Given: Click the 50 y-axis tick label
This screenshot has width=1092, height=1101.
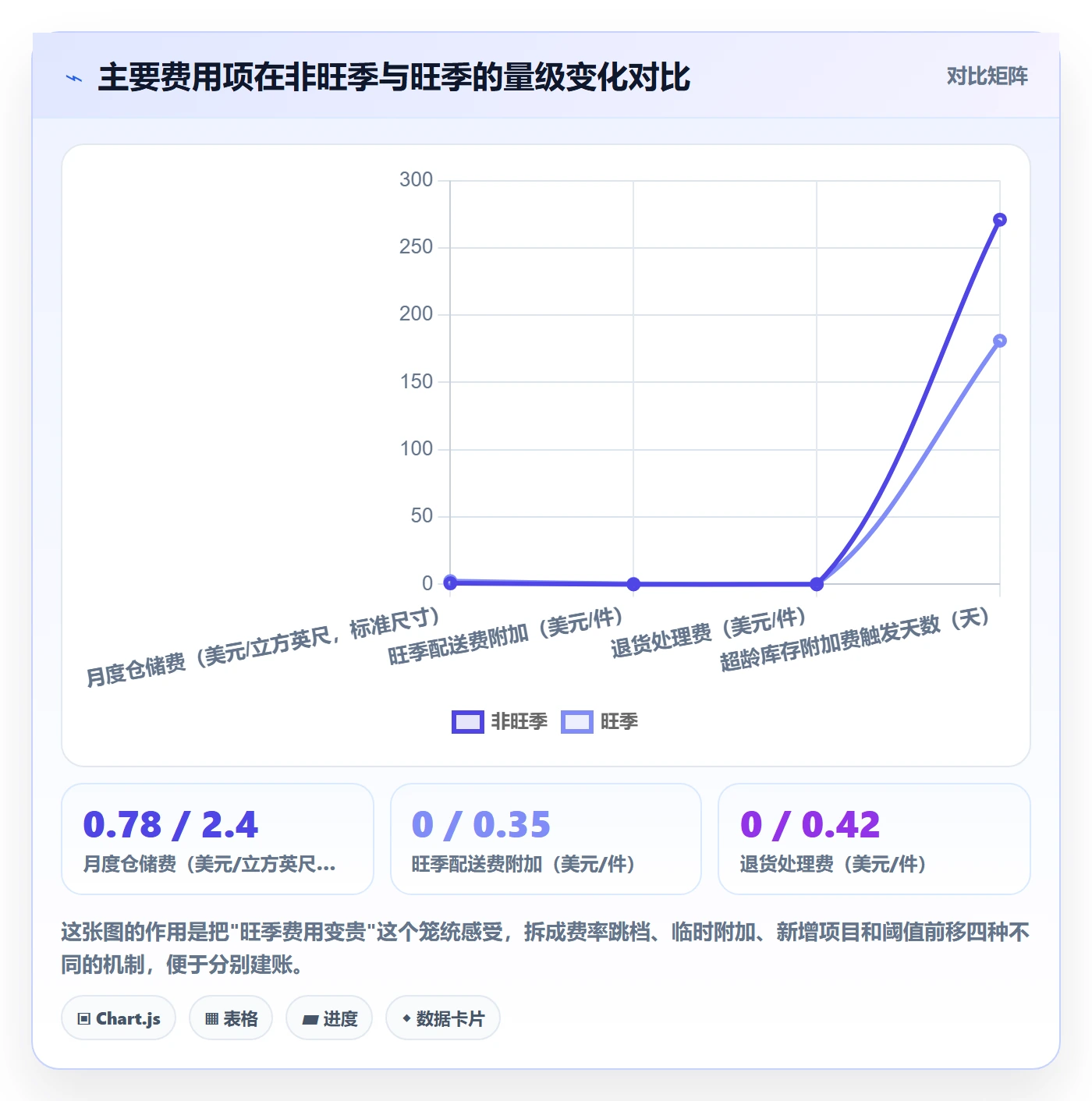Looking at the screenshot, I should (421, 516).
